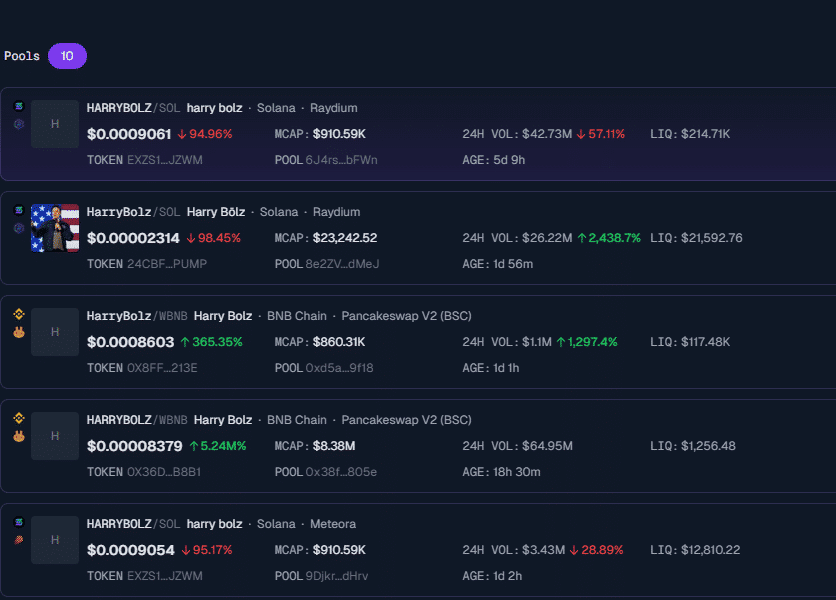Click token address 24CBF...PUMP
Image resolution: width=836 pixels, height=600 pixels.
click(x=167, y=264)
